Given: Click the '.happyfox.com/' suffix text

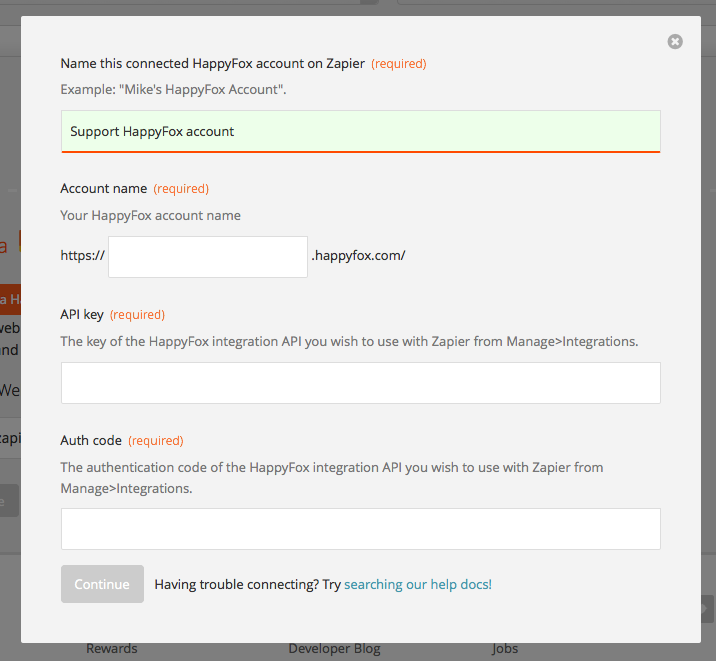Looking at the screenshot, I should [x=358, y=256].
